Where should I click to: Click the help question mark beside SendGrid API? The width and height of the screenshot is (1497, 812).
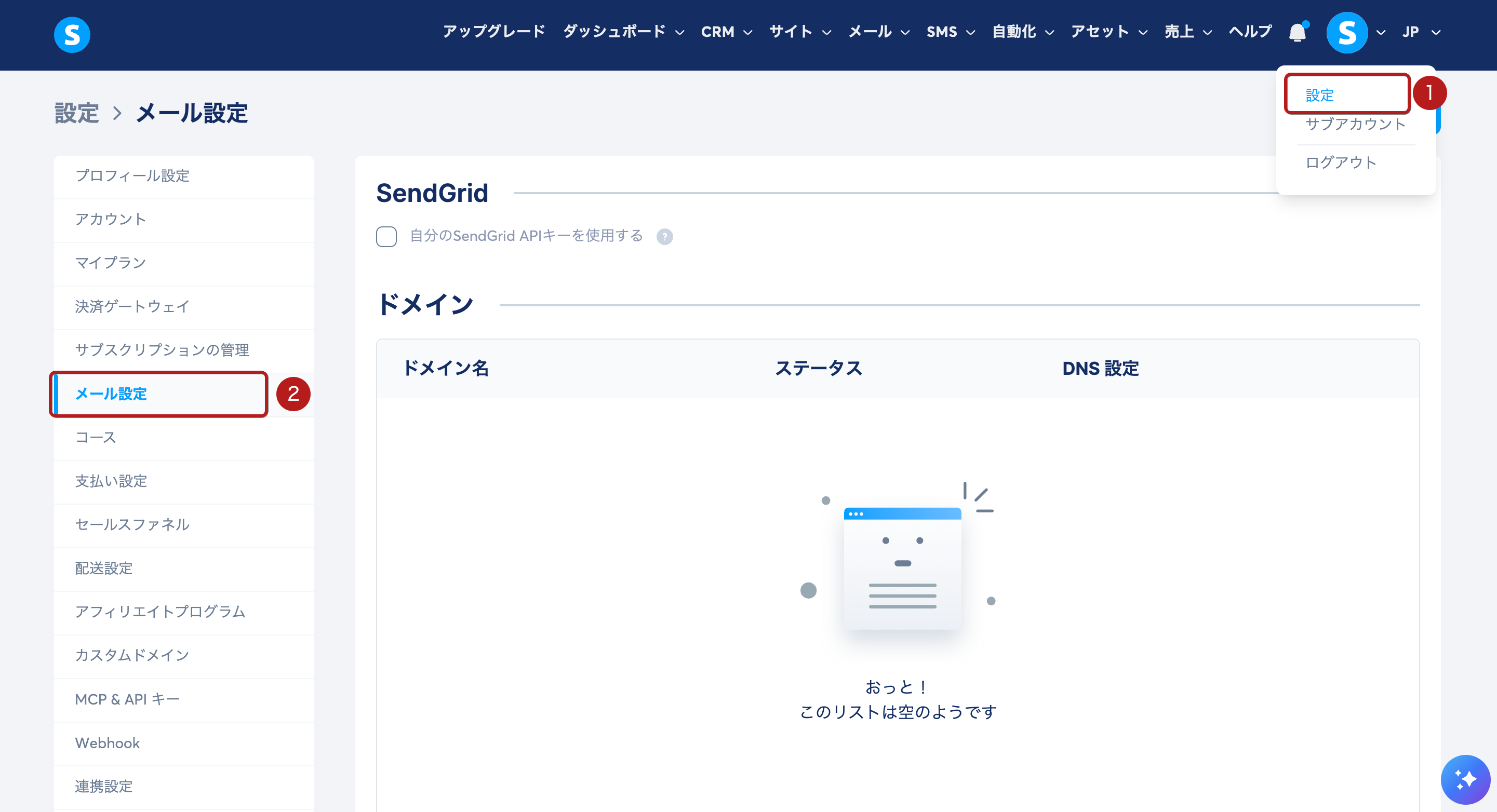click(664, 236)
